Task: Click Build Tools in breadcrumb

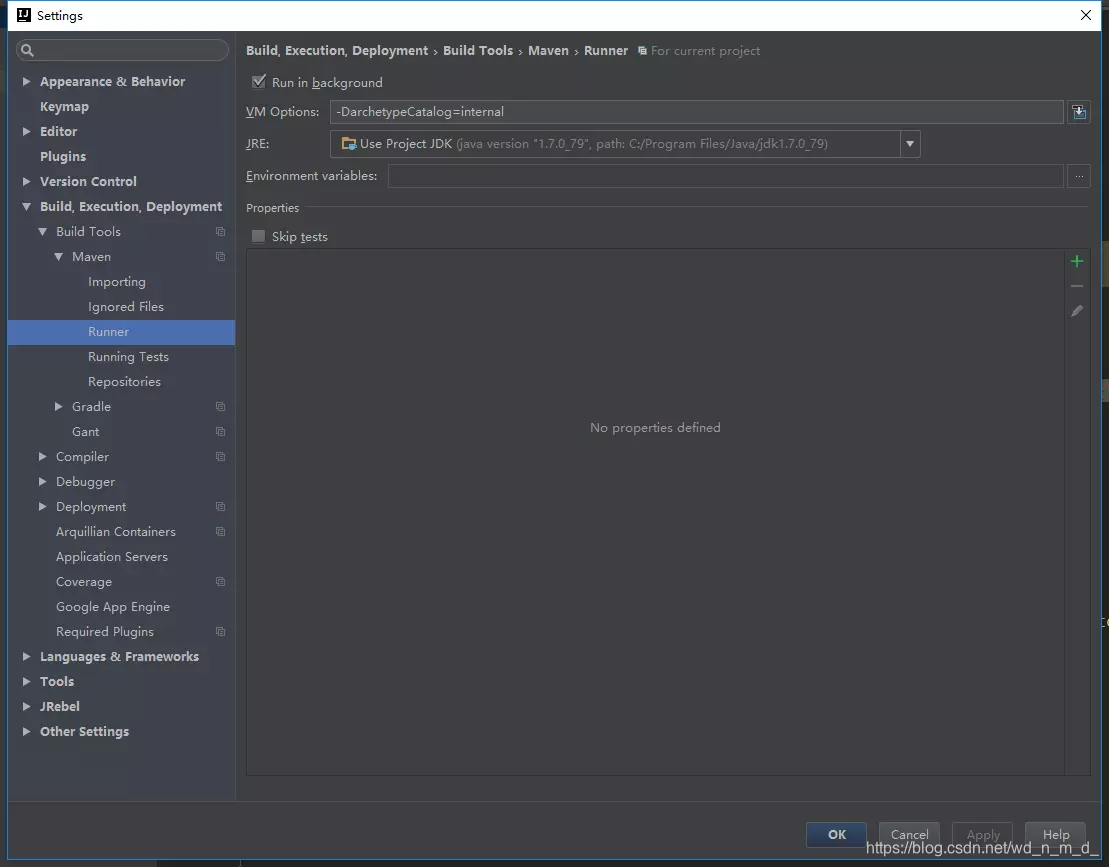Action: 477,51
